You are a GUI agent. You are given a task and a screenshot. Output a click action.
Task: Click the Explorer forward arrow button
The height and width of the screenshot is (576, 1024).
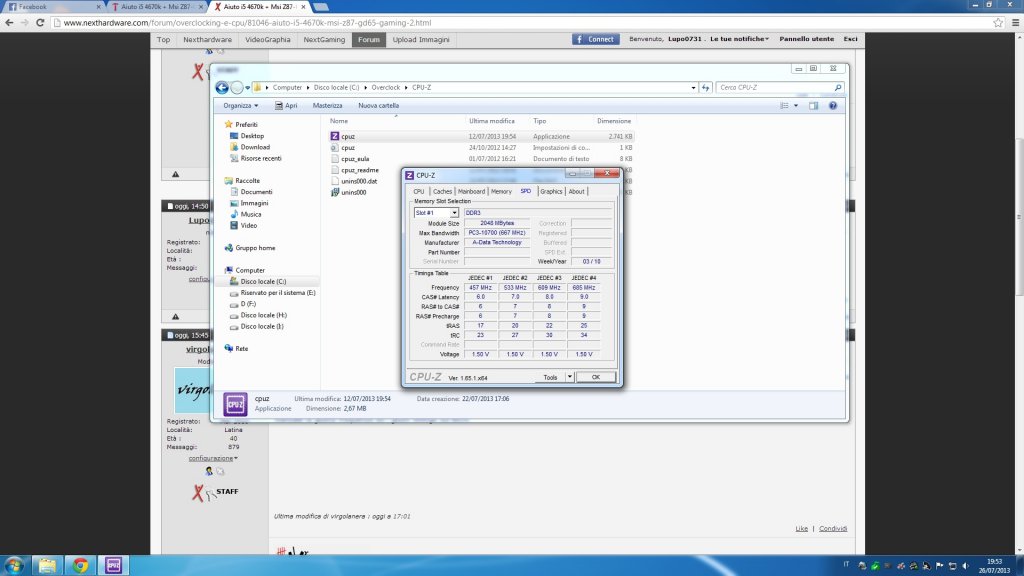[x=236, y=88]
